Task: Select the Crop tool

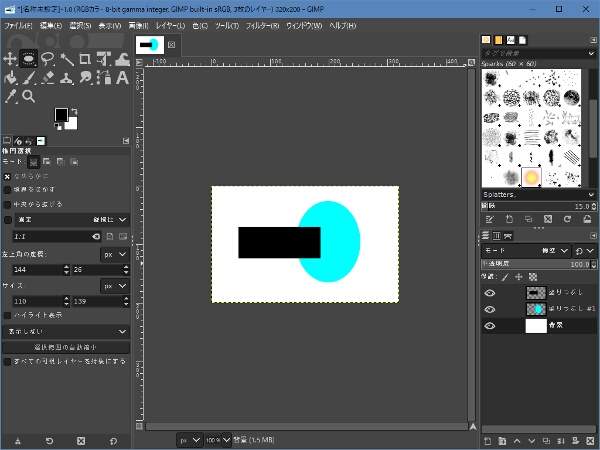Action: [85, 59]
